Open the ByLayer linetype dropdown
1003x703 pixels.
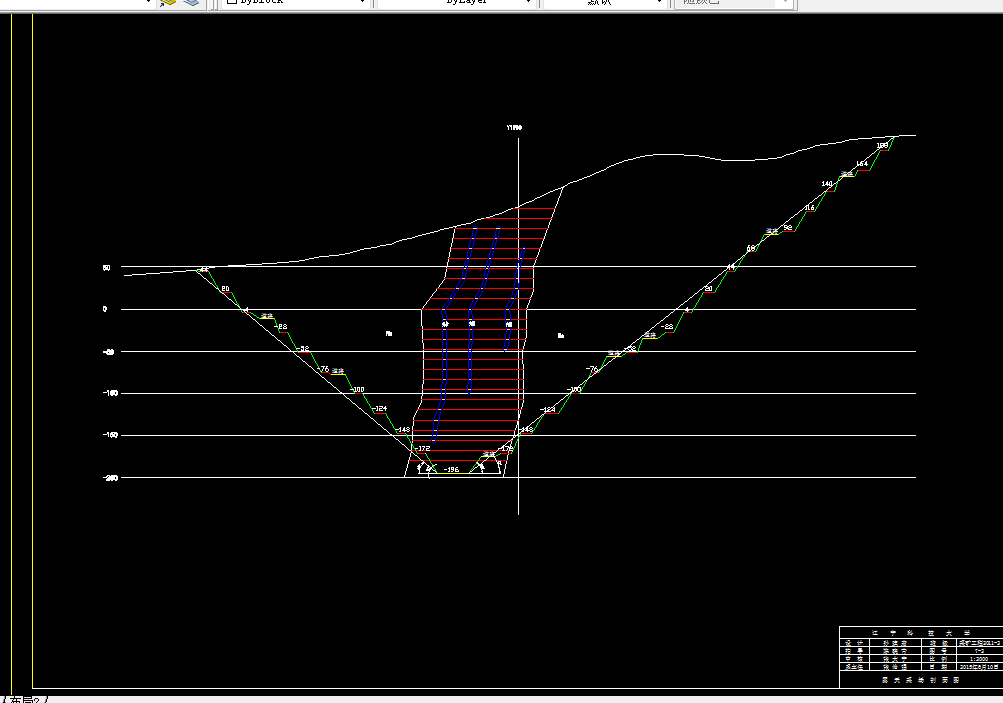[455, 3]
